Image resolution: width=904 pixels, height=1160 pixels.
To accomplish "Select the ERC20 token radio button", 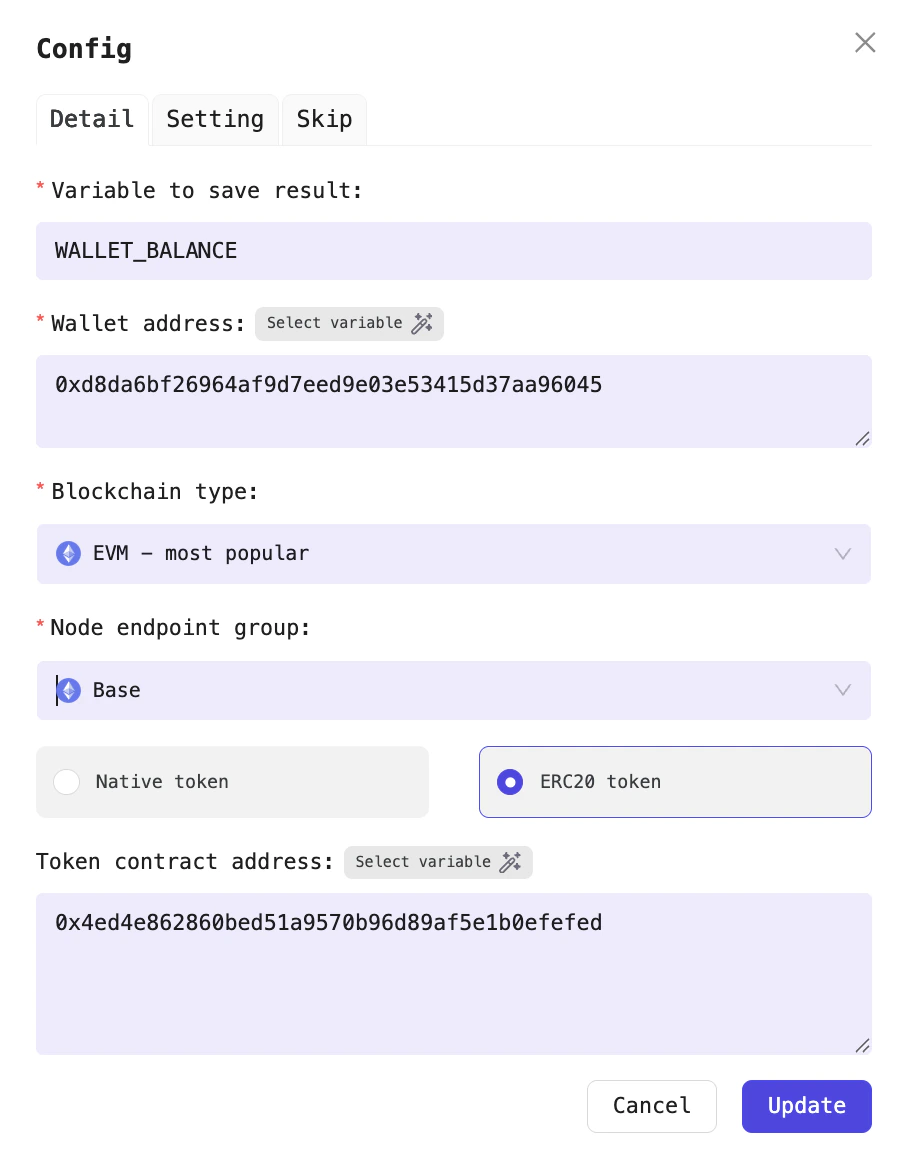I will [x=510, y=782].
